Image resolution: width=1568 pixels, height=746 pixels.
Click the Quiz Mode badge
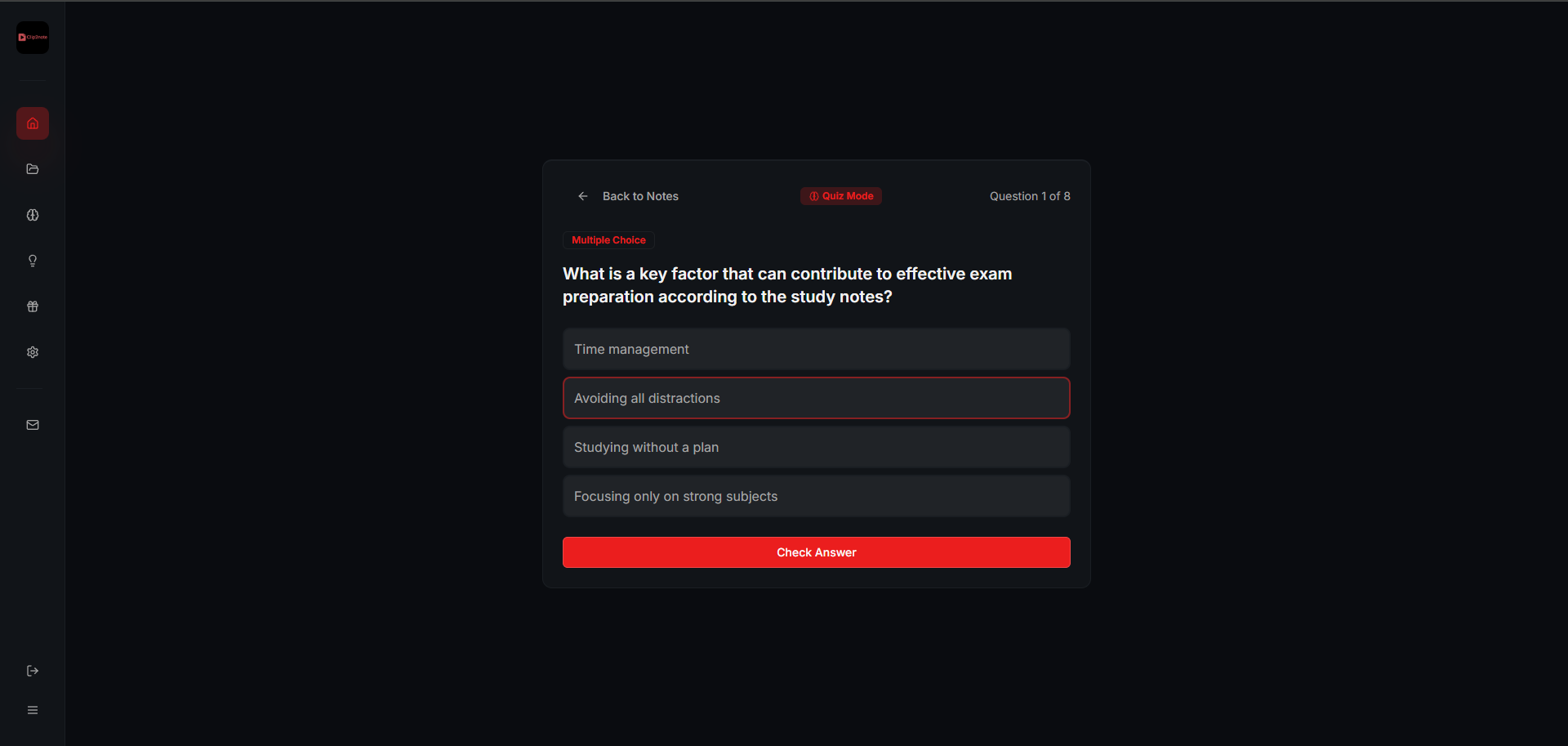[x=841, y=196]
